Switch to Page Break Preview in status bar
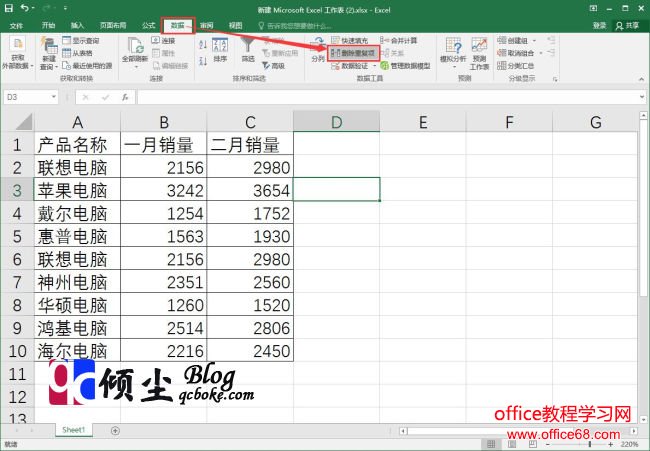This screenshot has width=650, height=451. click(x=532, y=444)
